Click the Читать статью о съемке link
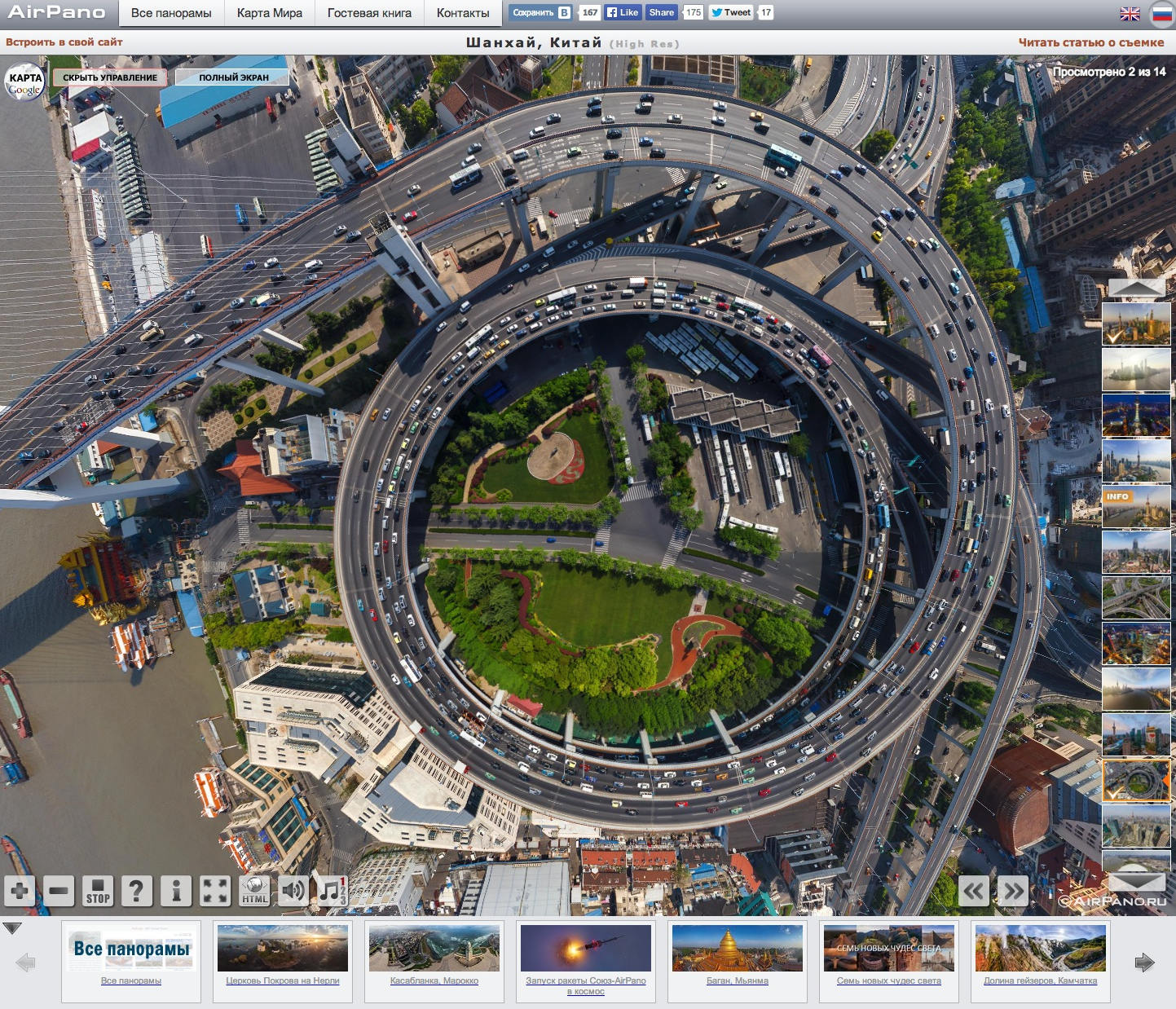Screen dimensions: 1176x1009 tap(1090, 42)
